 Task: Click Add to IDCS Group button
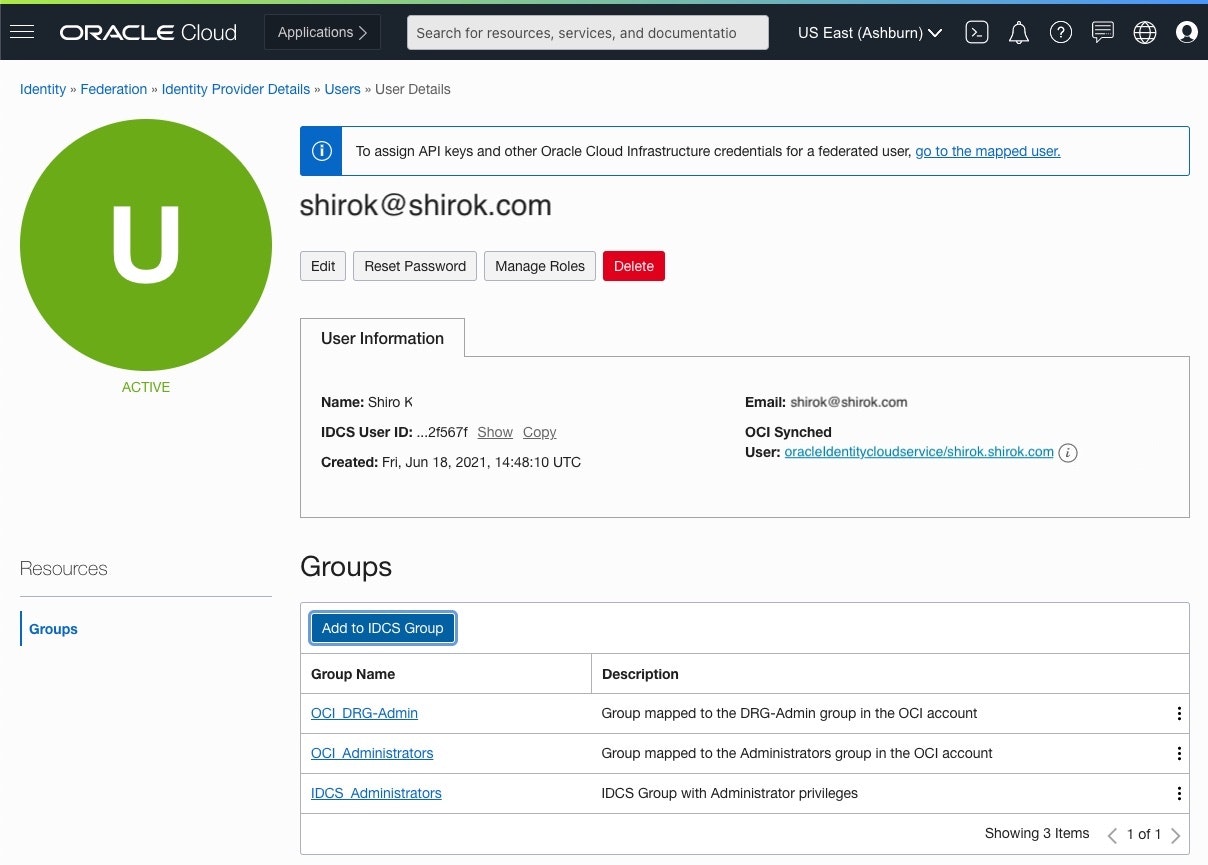[x=382, y=628]
